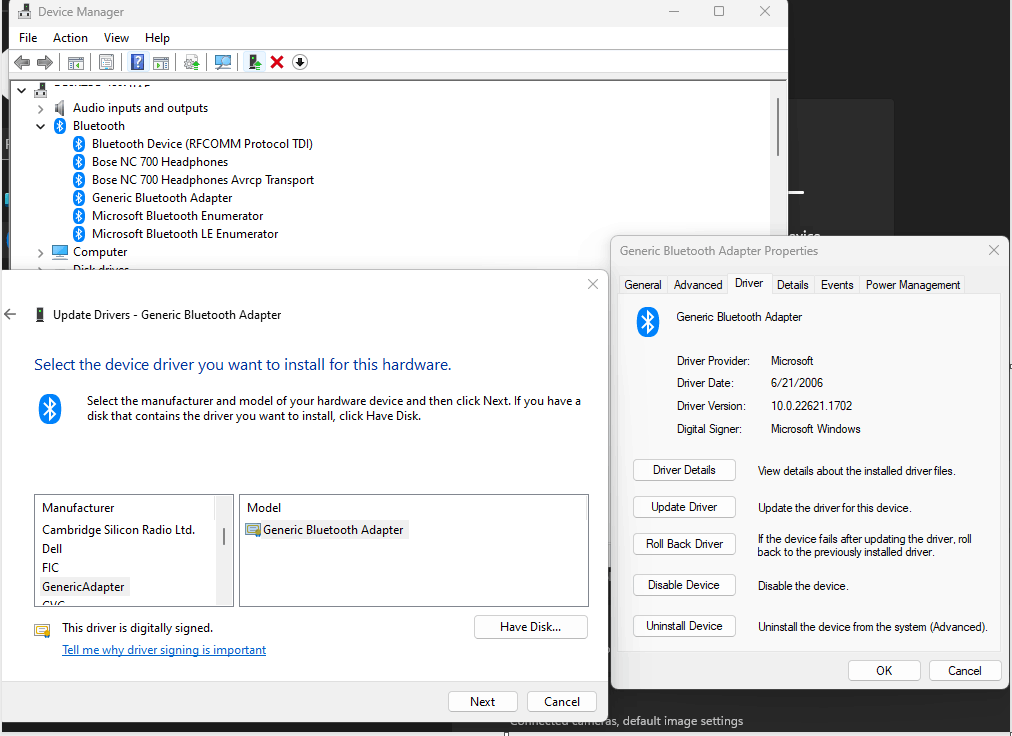Click the black down-arrow Disable device icon
This screenshot has height=736, width=1012.
point(299,62)
